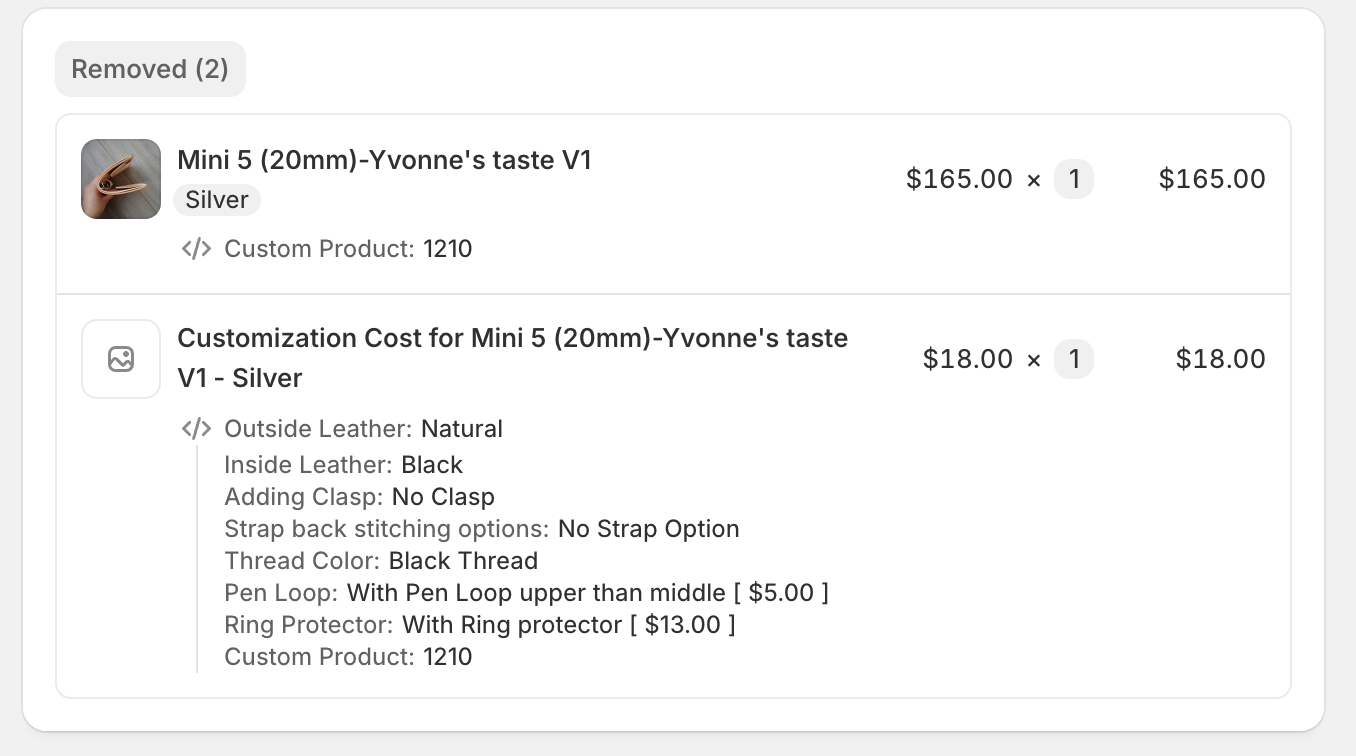Click the $165.00 line total
Viewport: 1356px width, 756px height.
click(x=1212, y=179)
